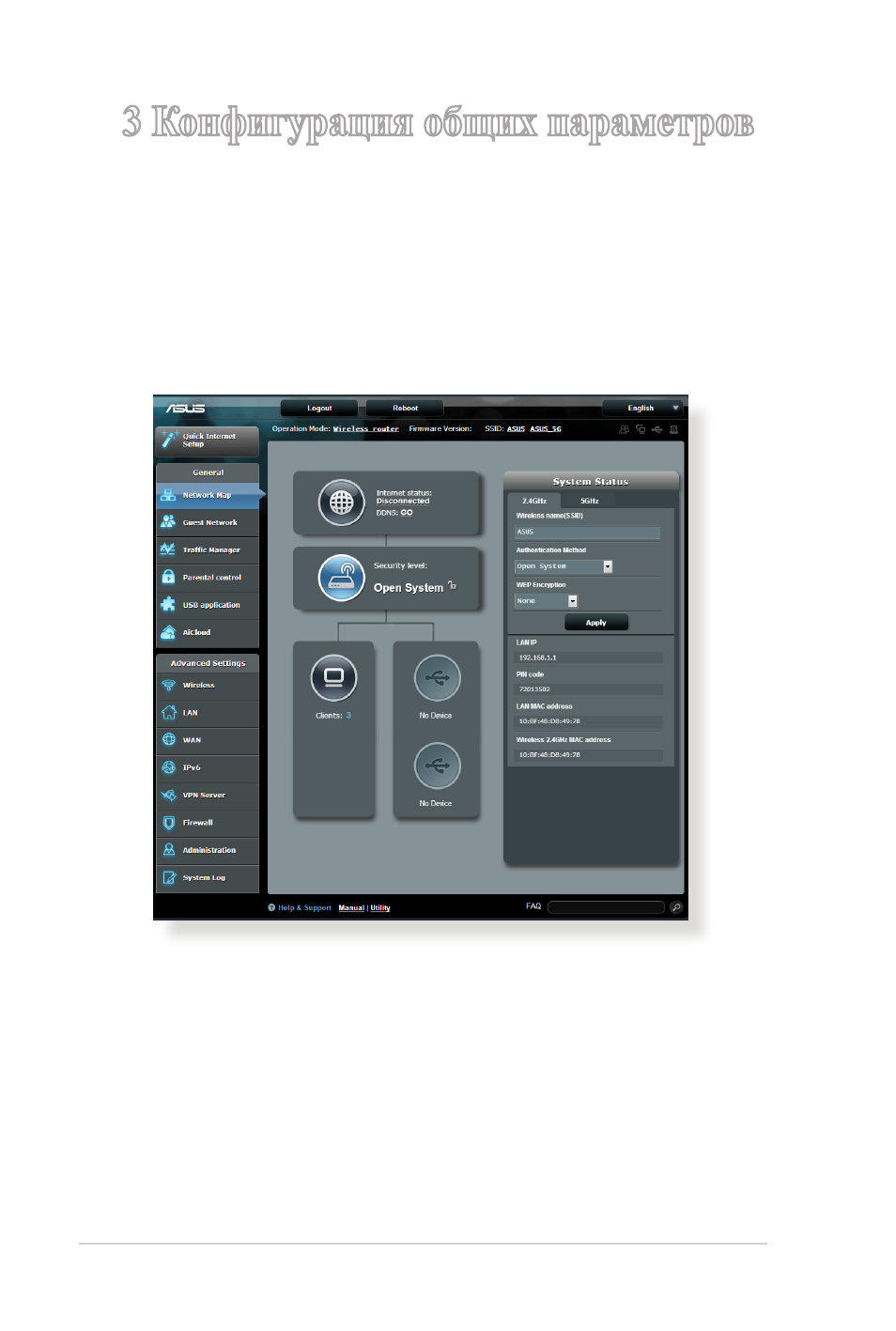Click the WAN globe icon in sidebar
Viewport: 896px width, 1331px height.
[x=169, y=739]
